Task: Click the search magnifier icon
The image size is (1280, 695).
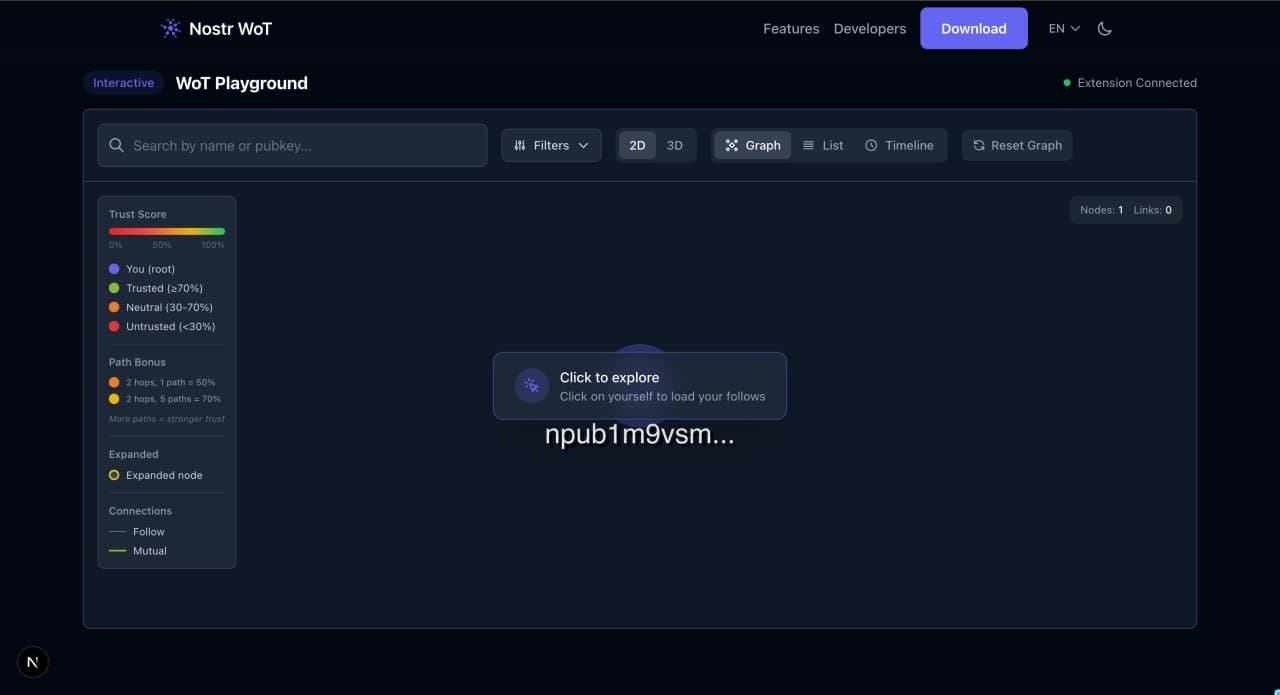Action: [x=116, y=145]
